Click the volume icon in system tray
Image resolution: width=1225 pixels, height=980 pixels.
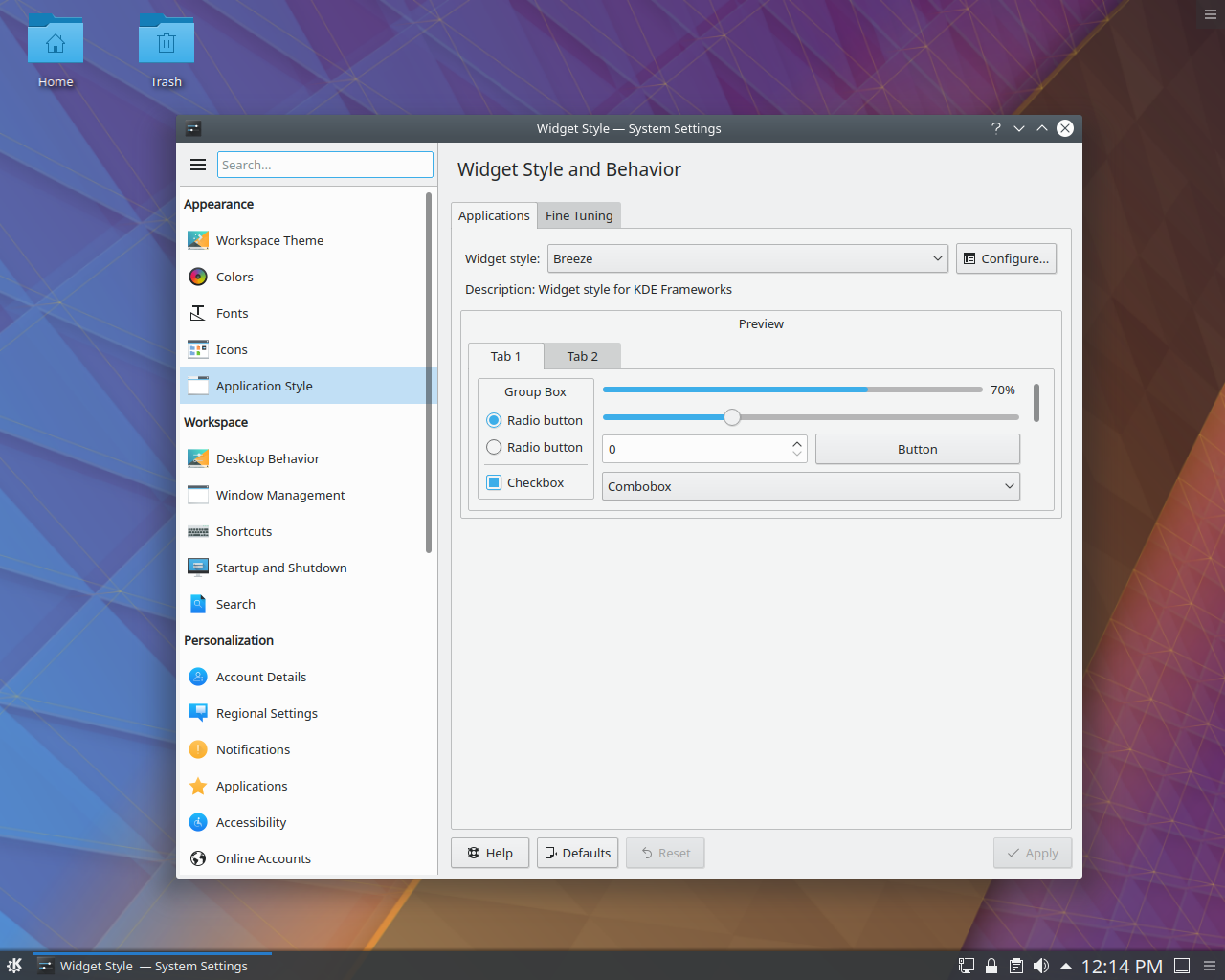(1041, 966)
